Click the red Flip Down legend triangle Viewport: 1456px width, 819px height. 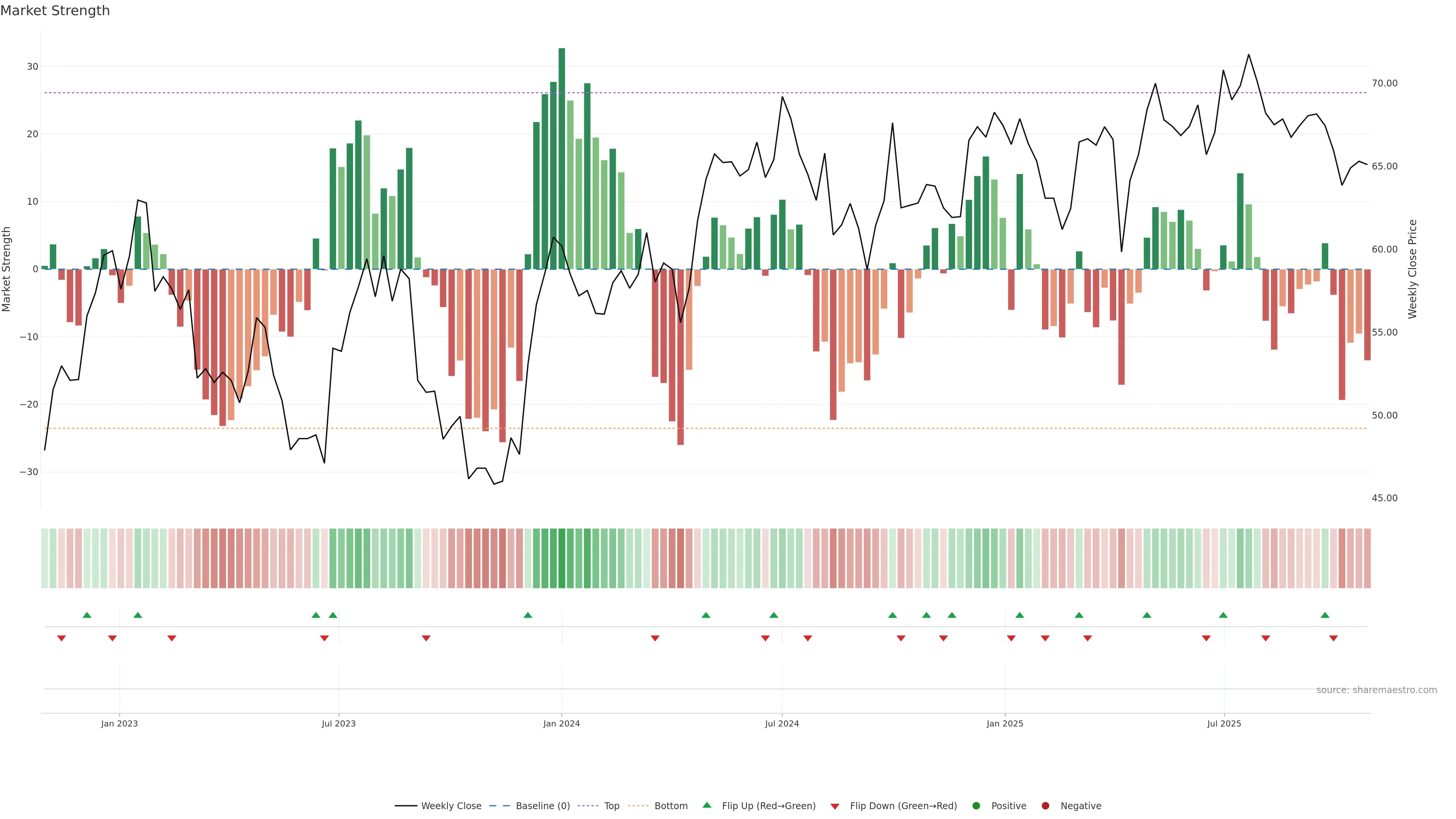click(x=835, y=806)
